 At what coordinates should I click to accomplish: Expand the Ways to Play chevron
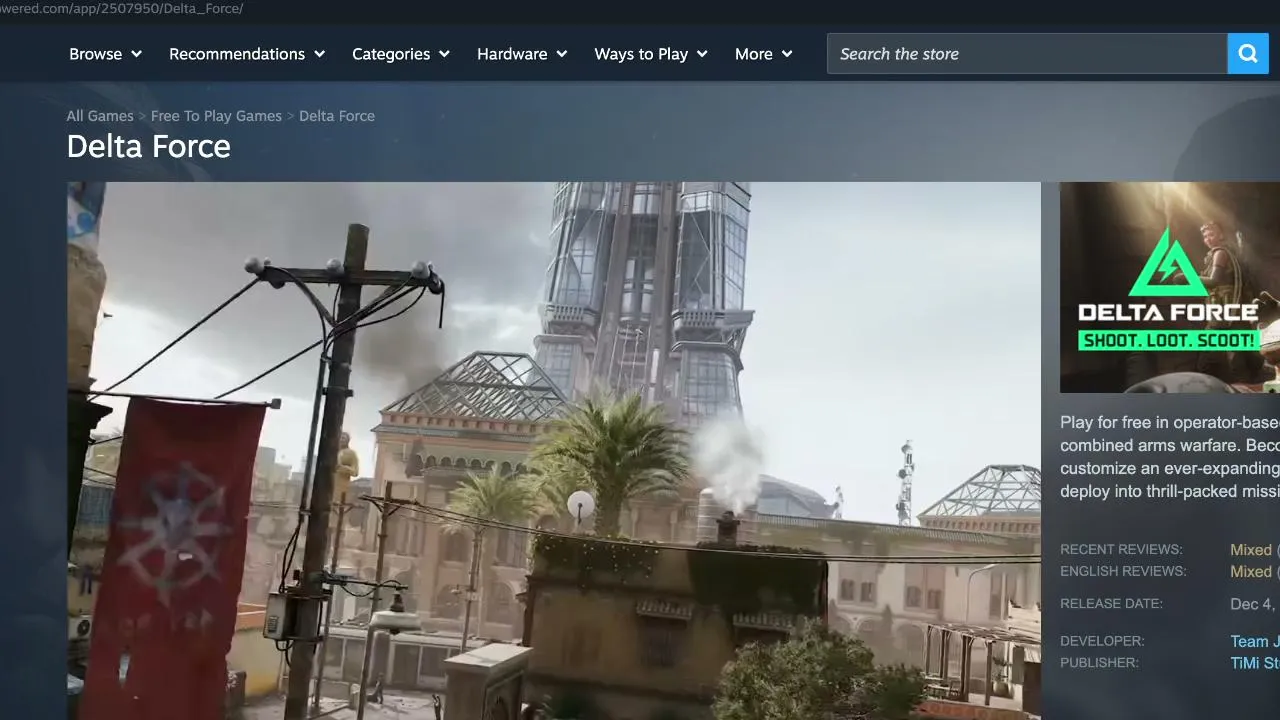(702, 54)
